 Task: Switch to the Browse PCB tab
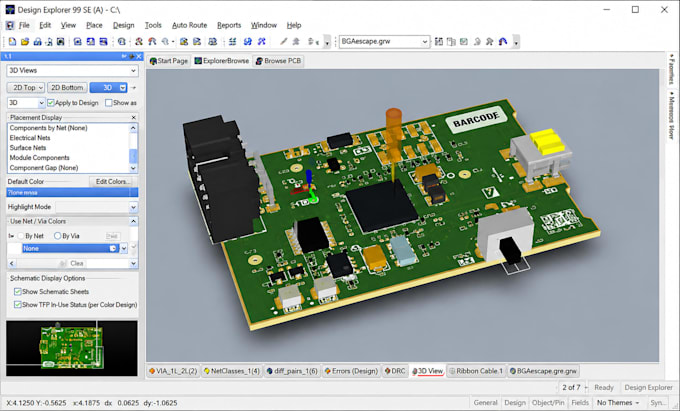278,61
